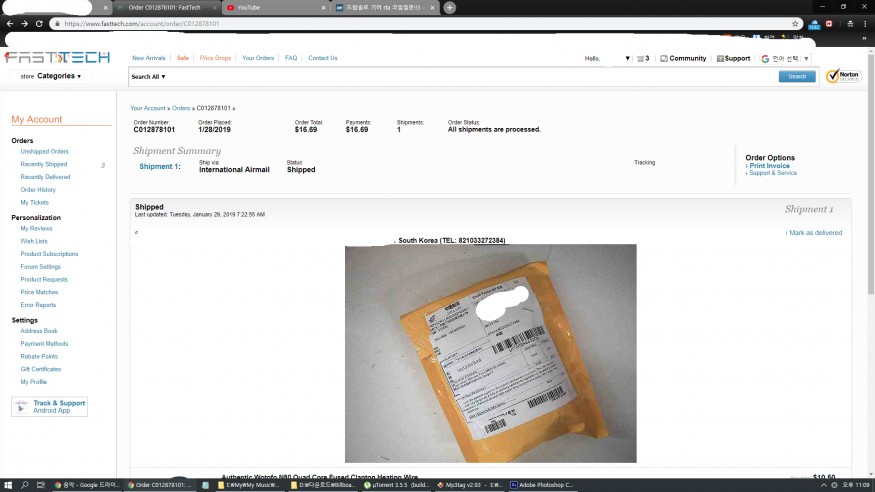Image resolution: width=875 pixels, height=492 pixels.
Task: Open the Support page link
Action: pos(733,59)
